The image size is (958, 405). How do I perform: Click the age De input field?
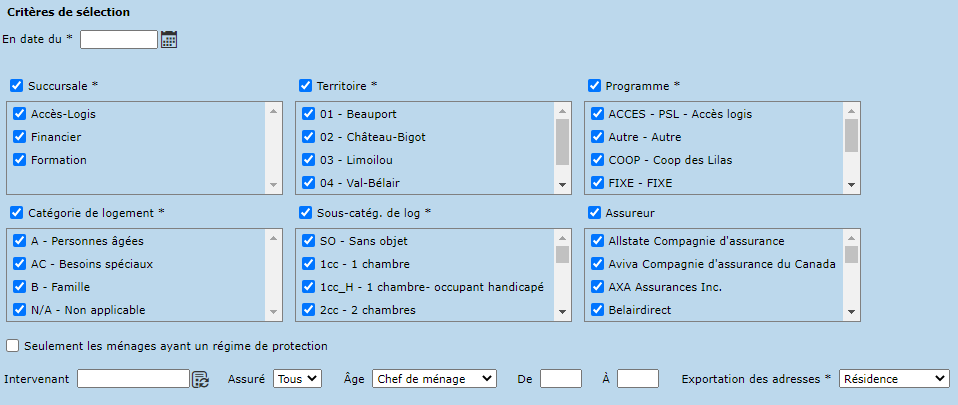coord(560,378)
